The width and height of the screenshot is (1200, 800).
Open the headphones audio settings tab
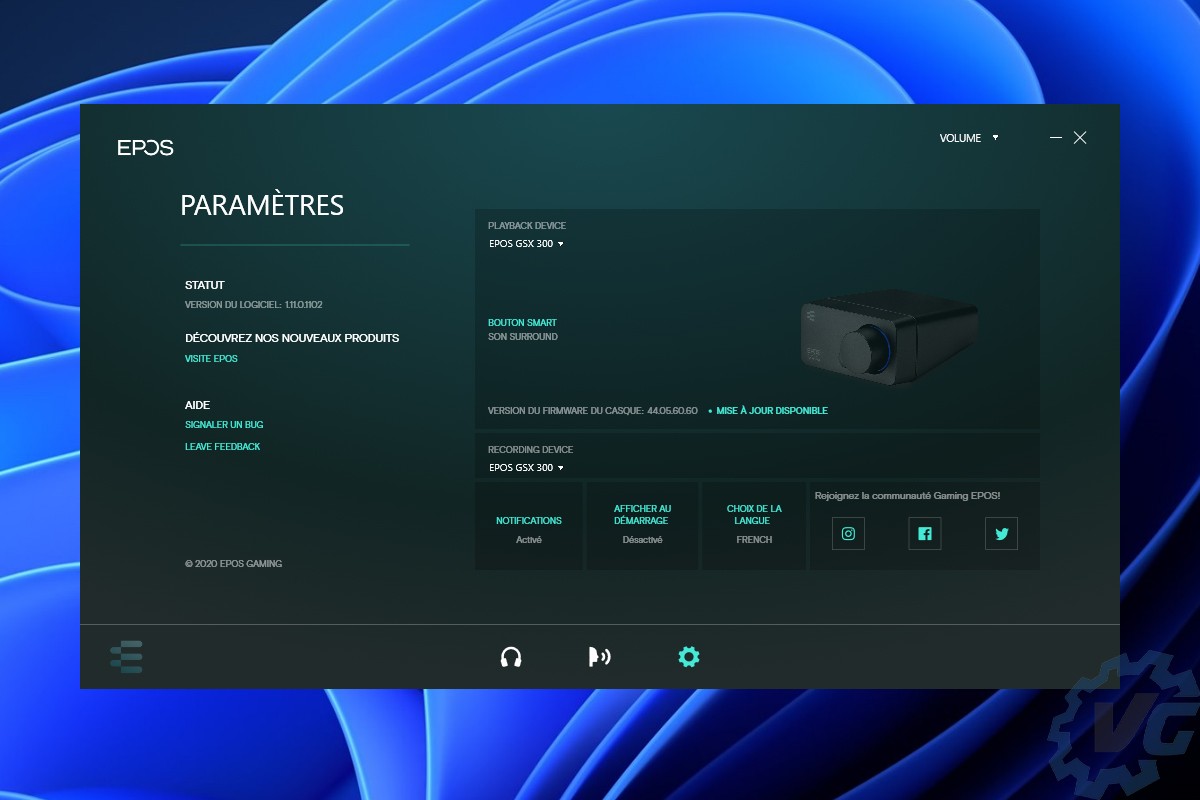[511, 657]
